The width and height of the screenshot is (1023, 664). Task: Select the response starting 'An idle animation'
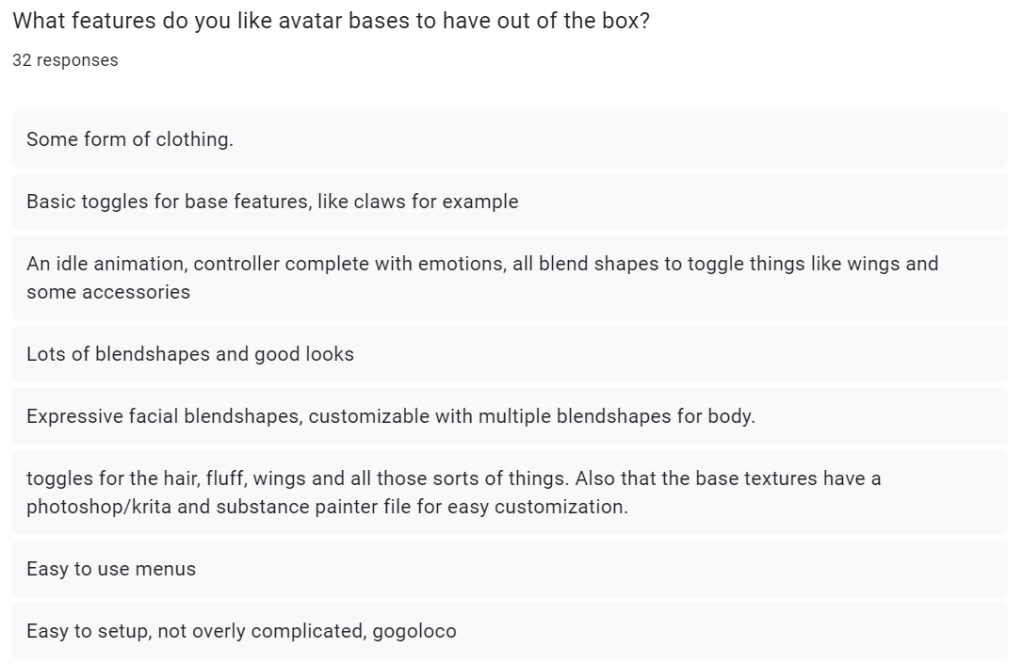[482, 265]
